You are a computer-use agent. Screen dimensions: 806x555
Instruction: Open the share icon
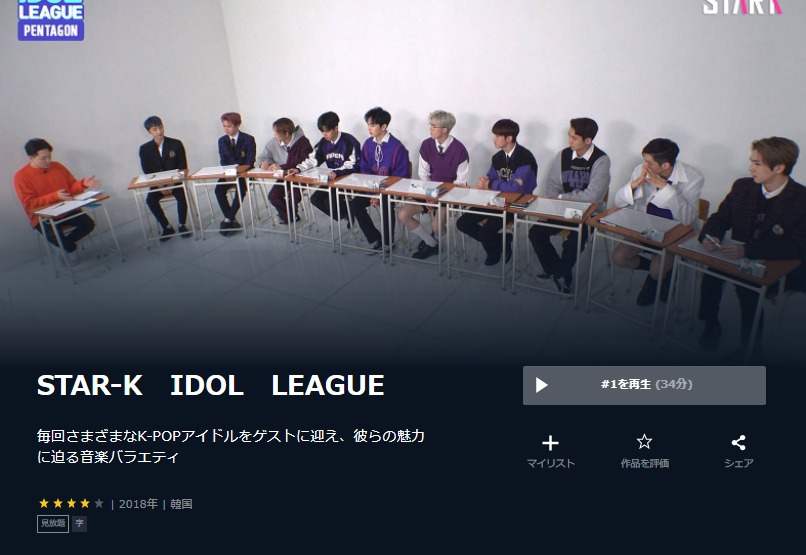click(739, 442)
